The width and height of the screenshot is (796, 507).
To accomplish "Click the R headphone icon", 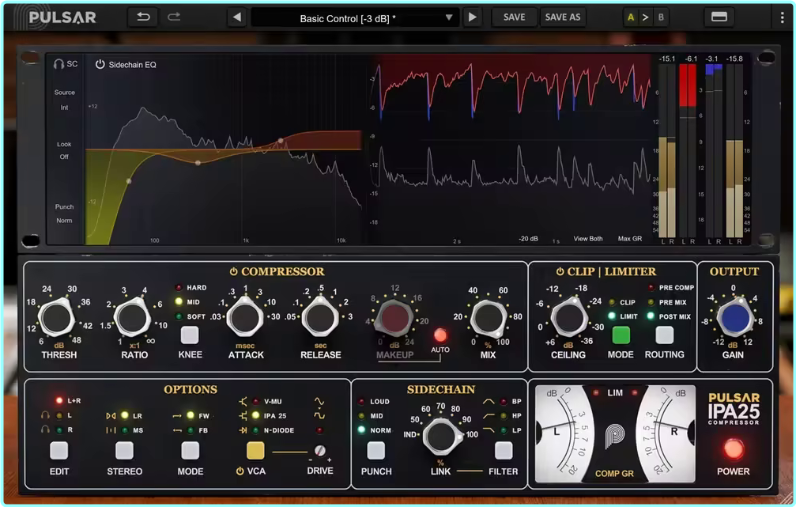I will click(45, 430).
